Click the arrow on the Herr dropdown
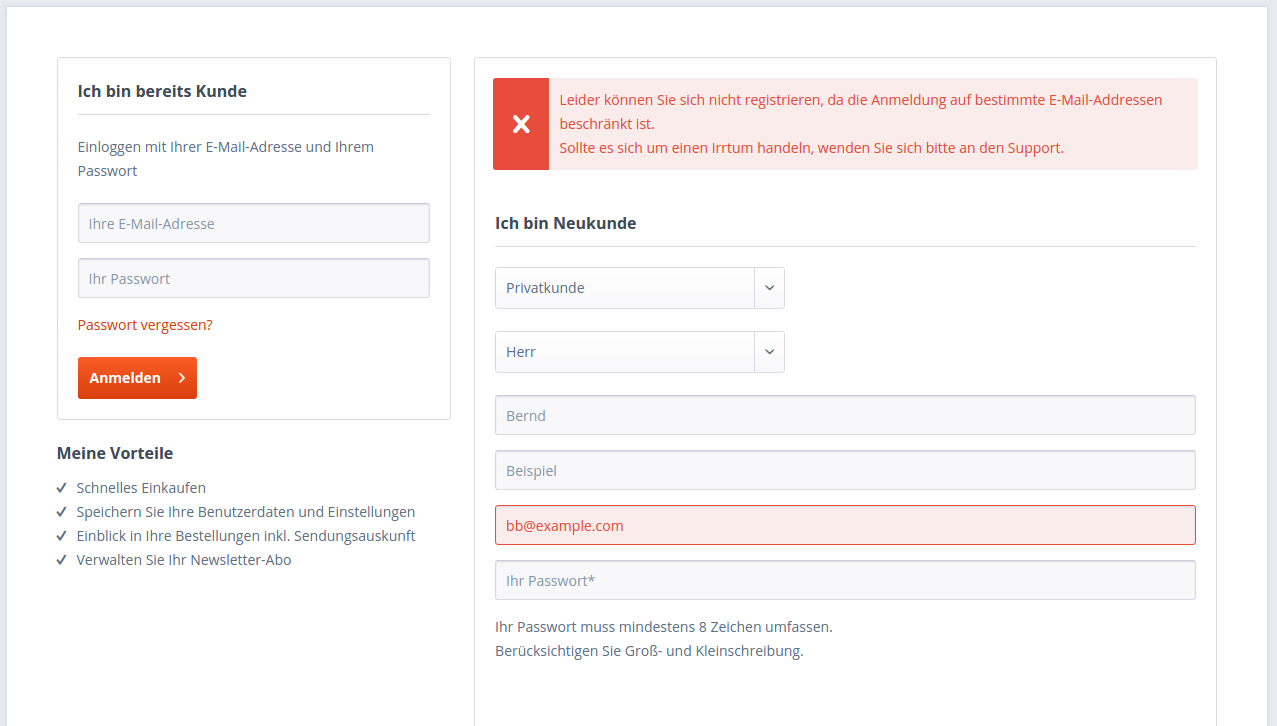 click(x=769, y=352)
